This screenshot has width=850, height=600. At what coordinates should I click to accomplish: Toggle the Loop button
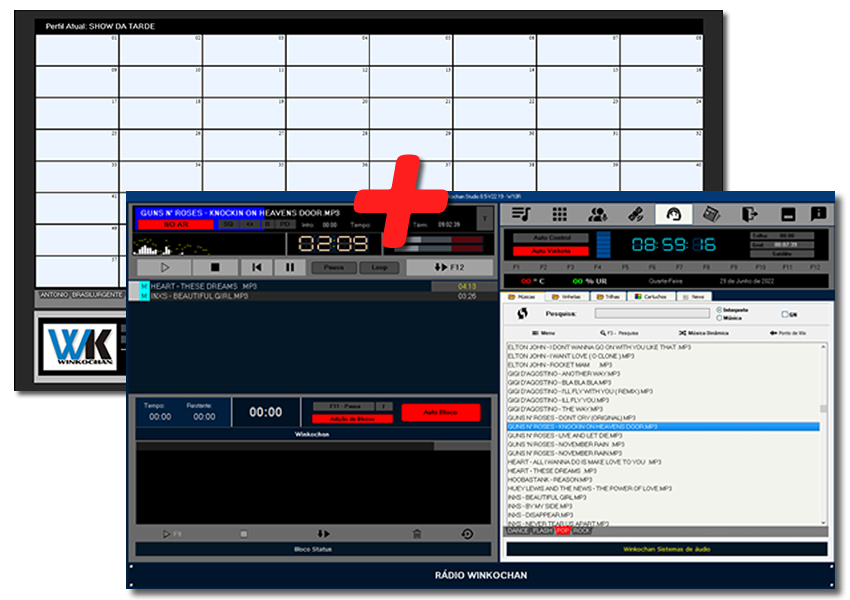[x=379, y=267]
